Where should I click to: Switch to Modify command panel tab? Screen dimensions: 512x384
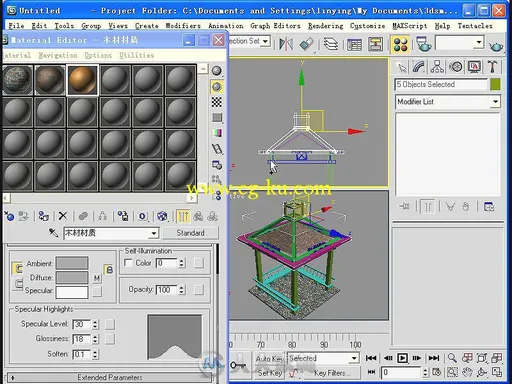(x=419, y=67)
